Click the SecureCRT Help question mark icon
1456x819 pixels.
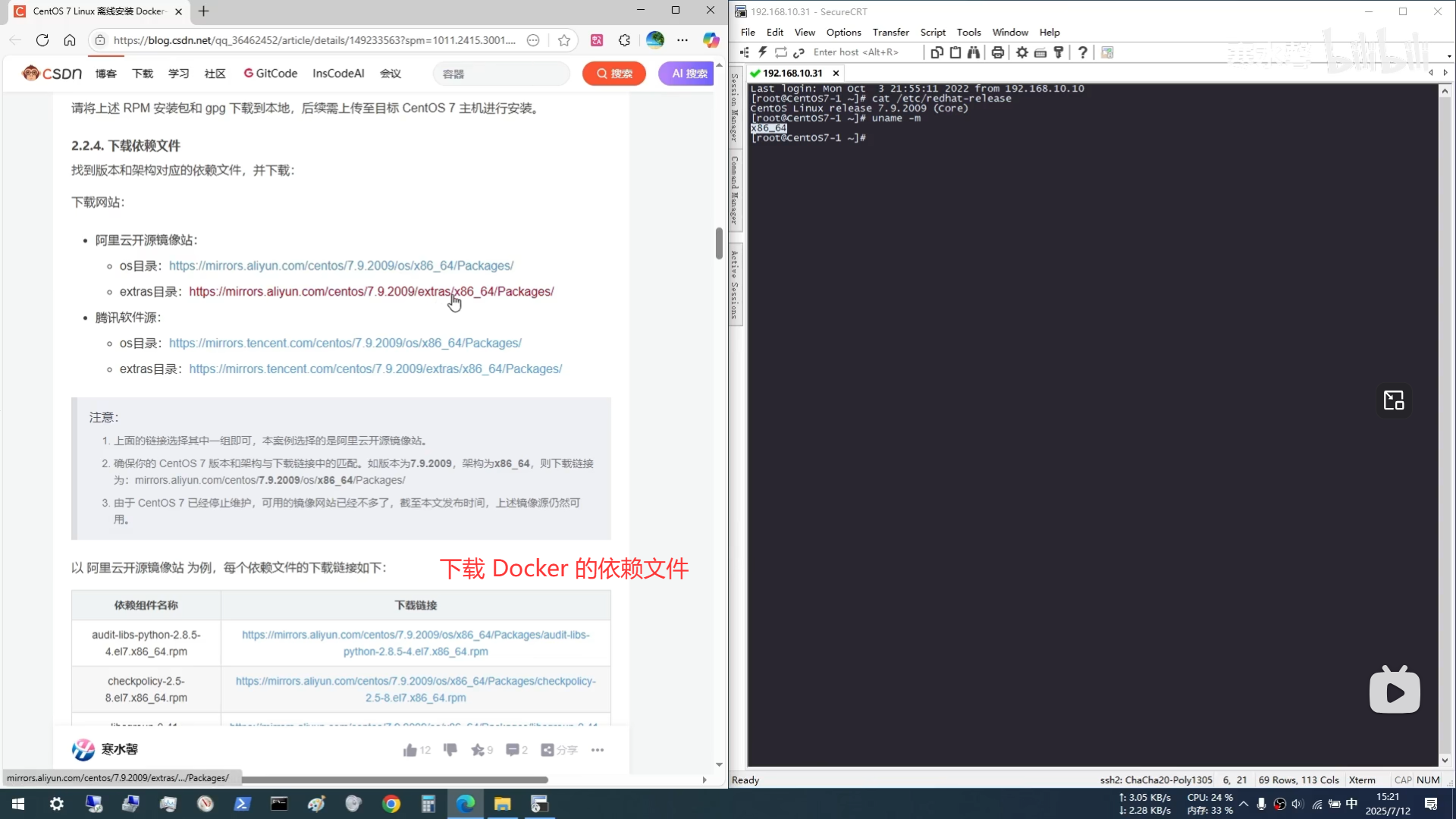(x=1083, y=52)
